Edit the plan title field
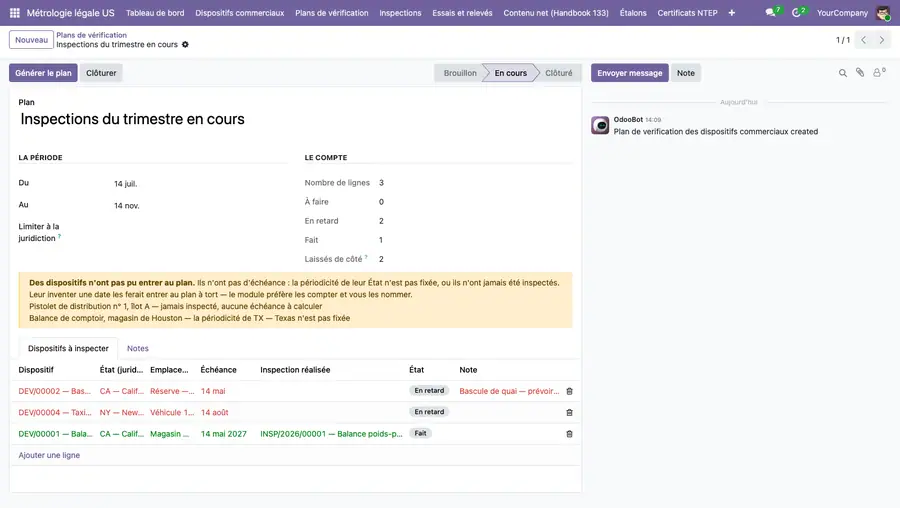The image size is (900, 508). [x=296, y=119]
